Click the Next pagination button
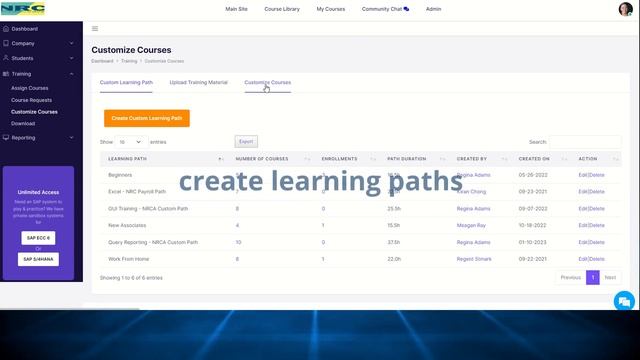 (x=610, y=278)
